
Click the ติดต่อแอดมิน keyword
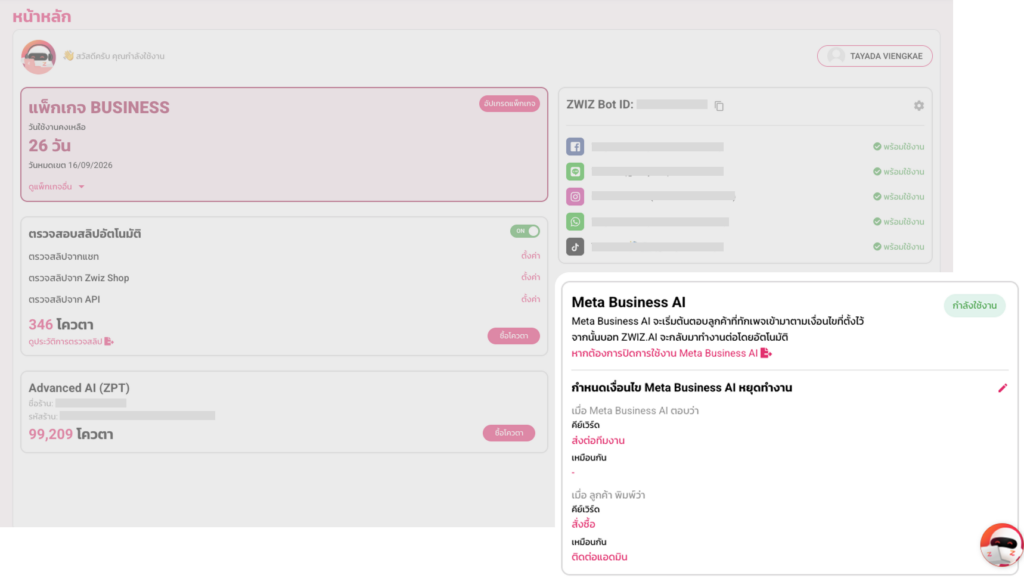tap(599, 557)
